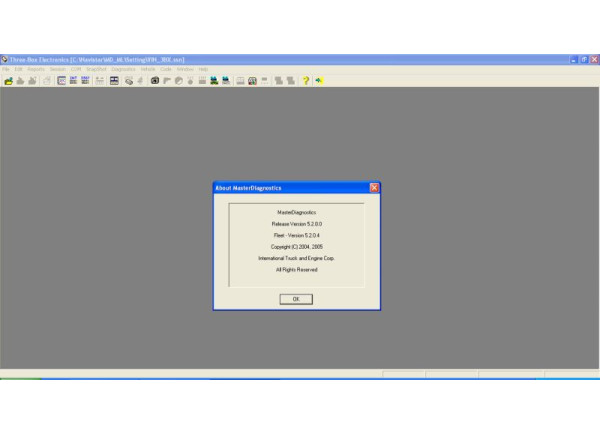Open the Diagnostics menu
The image size is (600, 435).
pyautogui.click(x=123, y=69)
